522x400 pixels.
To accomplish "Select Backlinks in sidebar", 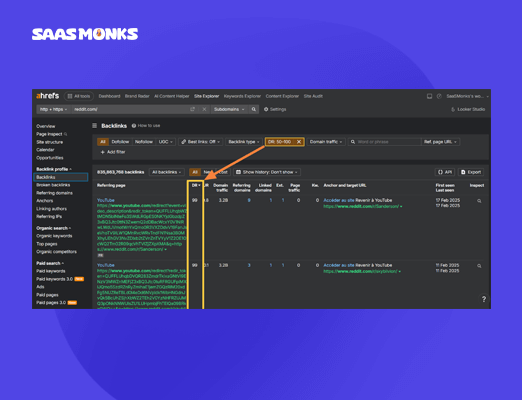I will pos(61,177).
